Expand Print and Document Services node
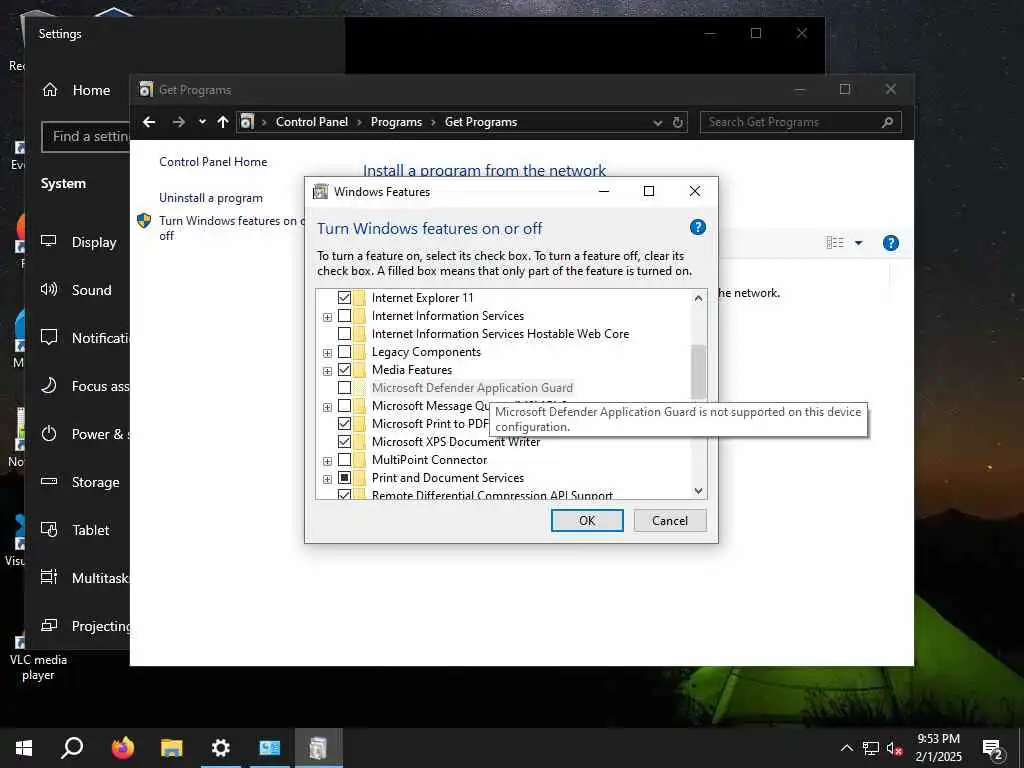 tap(327, 479)
